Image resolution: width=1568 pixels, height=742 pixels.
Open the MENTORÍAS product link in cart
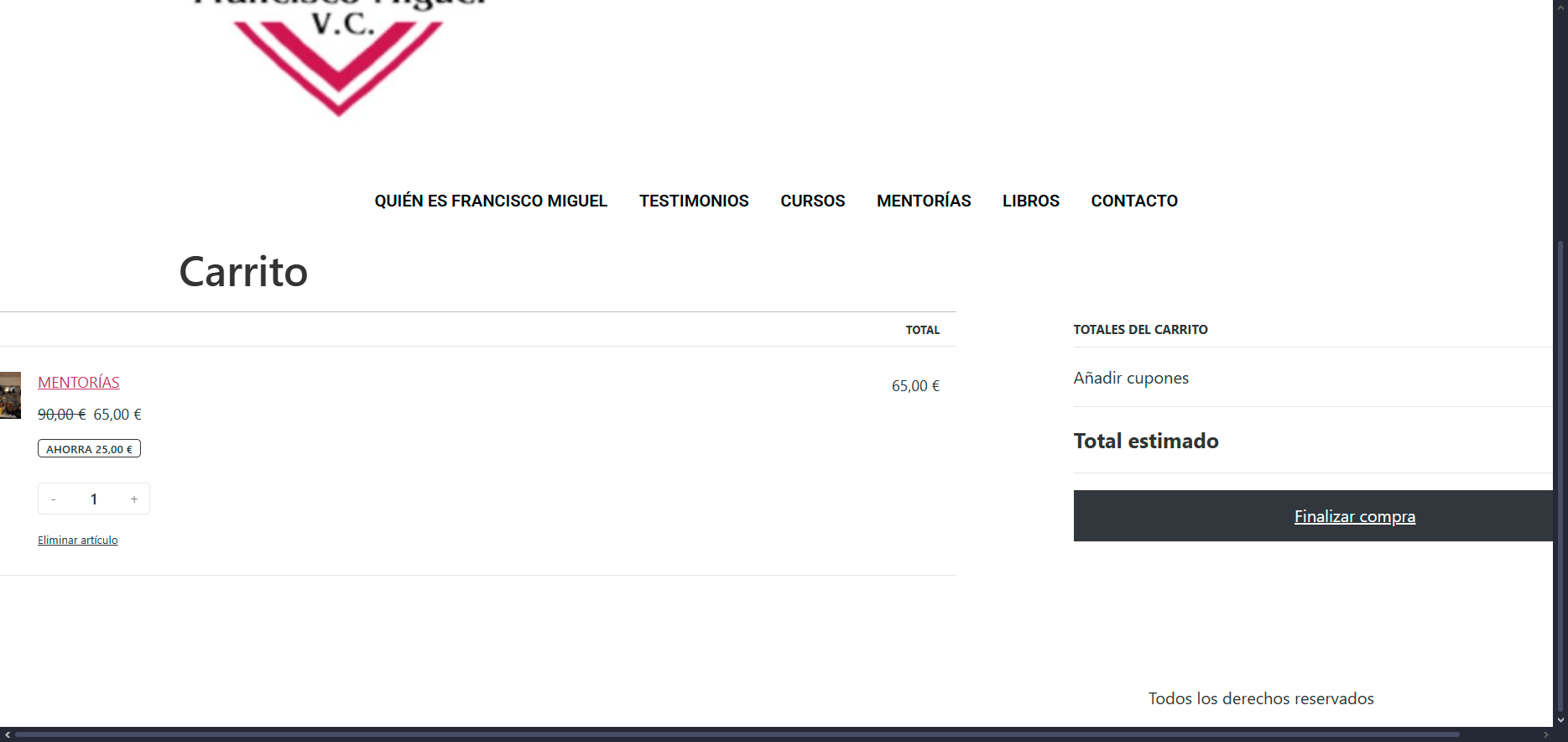click(x=79, y=383)
